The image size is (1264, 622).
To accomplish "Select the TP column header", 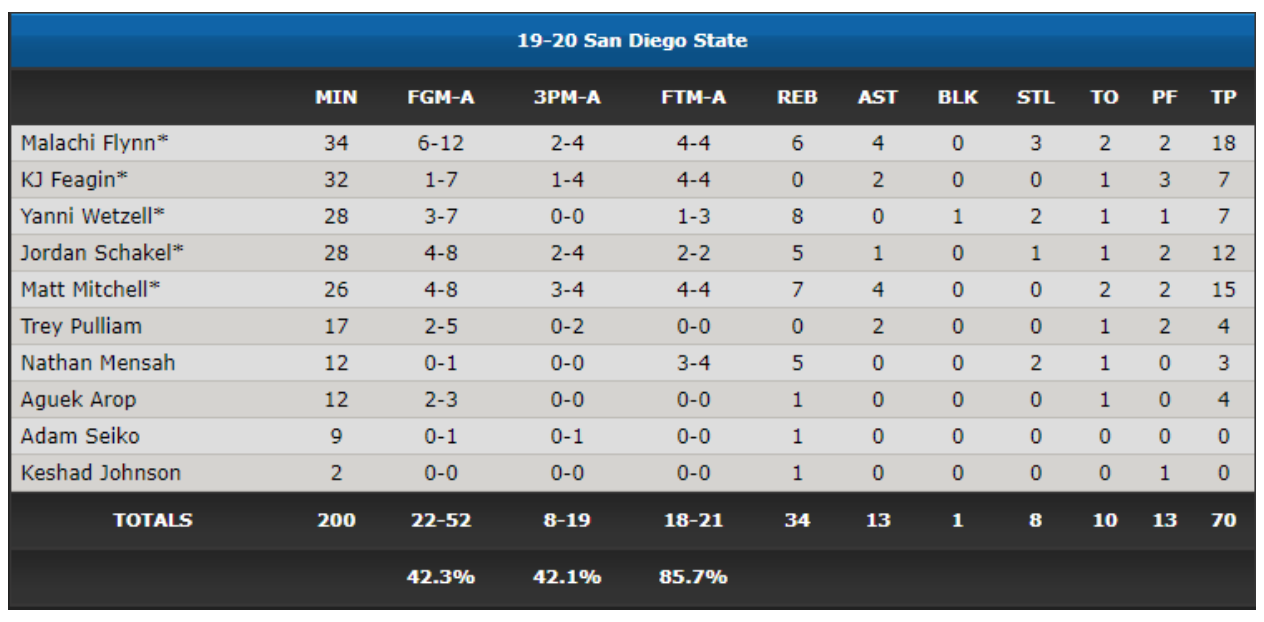I will (x=1224, y=97).
